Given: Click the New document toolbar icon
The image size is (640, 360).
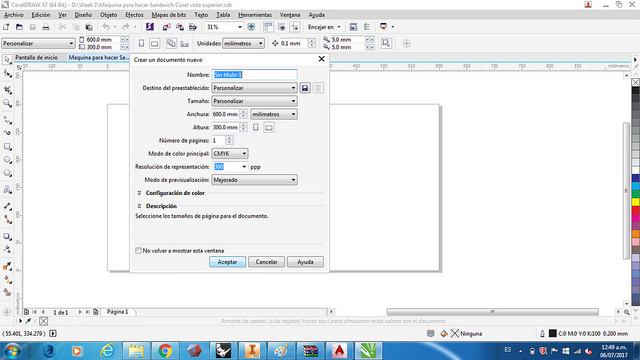Looking at the screenshot, I should pyautogui.click(x=6, y=27).
